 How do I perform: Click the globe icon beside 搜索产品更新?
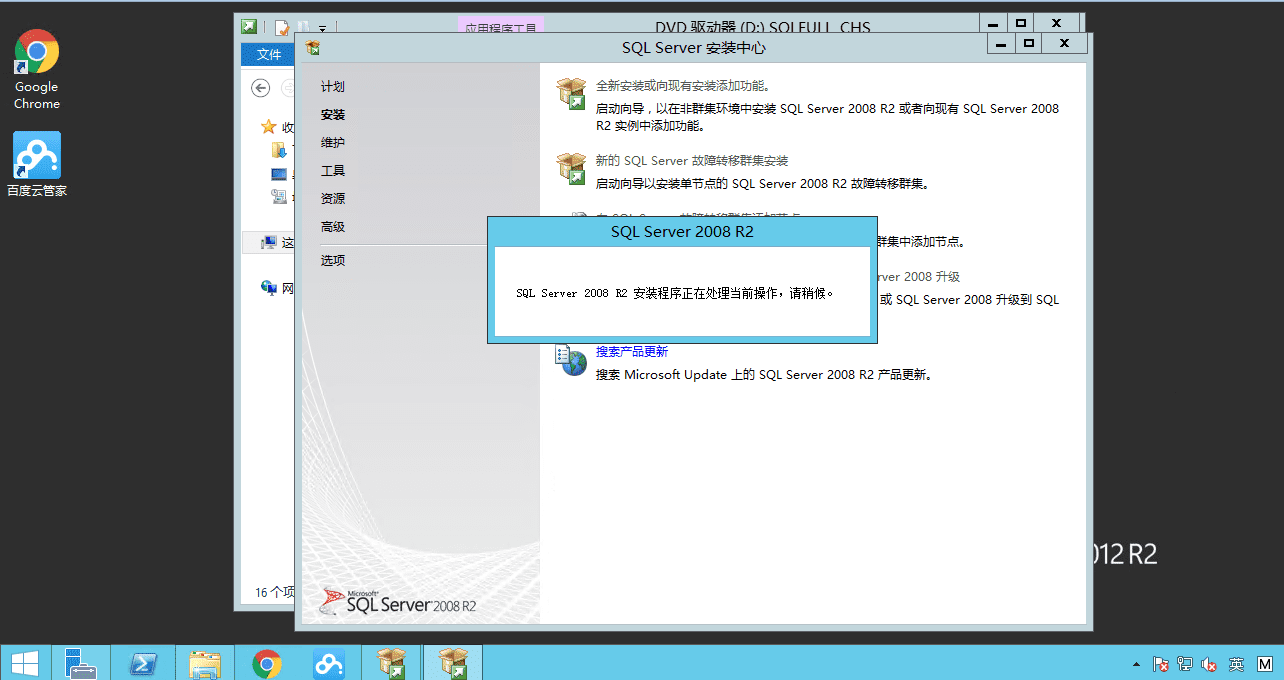[571, 362]
